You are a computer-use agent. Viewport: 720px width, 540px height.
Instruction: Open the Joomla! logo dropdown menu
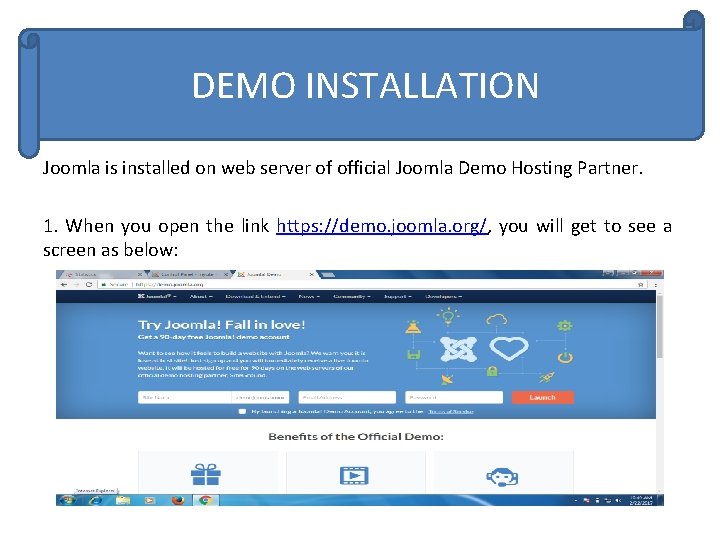click(157, 297)
